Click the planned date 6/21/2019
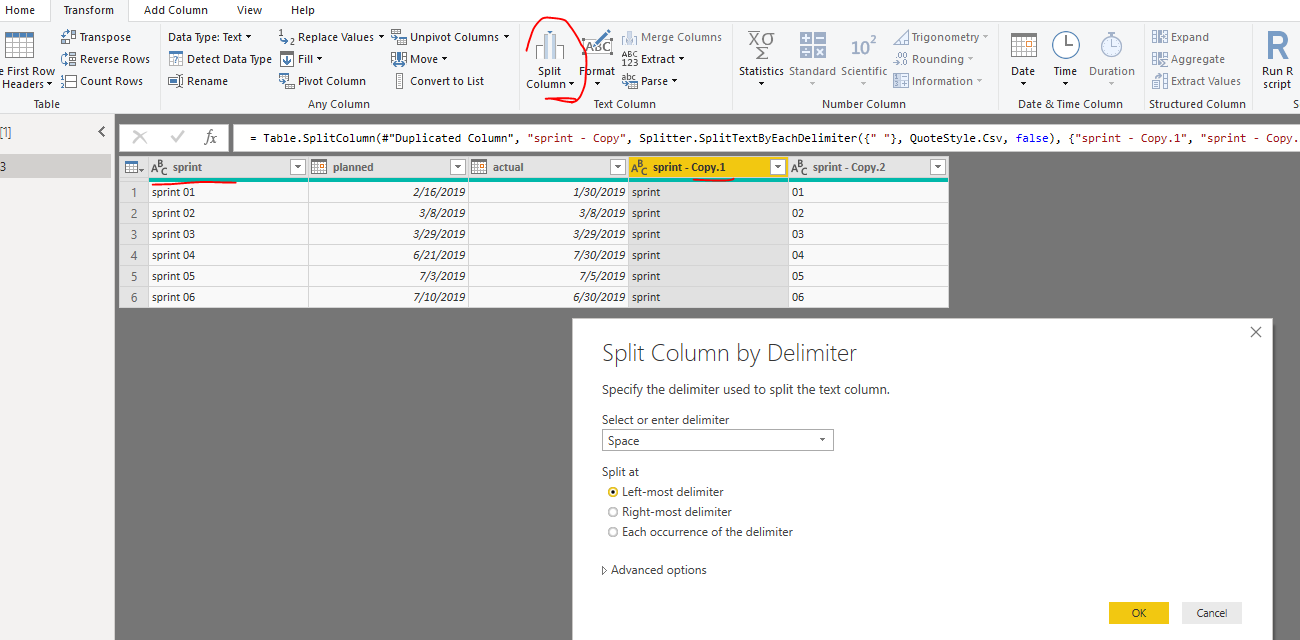 (x=388, y=255)
